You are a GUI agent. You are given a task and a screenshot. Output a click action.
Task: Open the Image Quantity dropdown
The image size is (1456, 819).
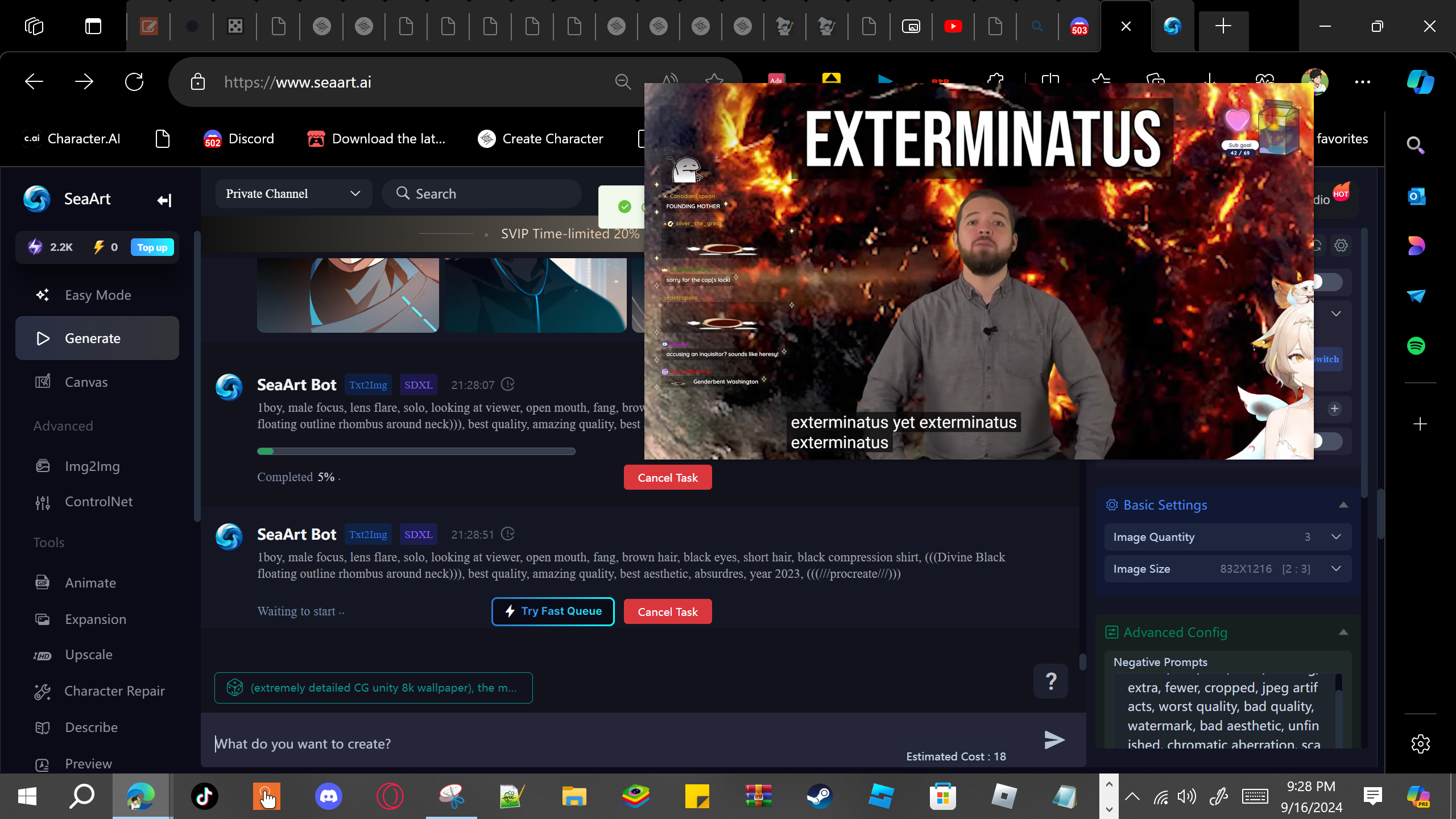click(1227, 537)
